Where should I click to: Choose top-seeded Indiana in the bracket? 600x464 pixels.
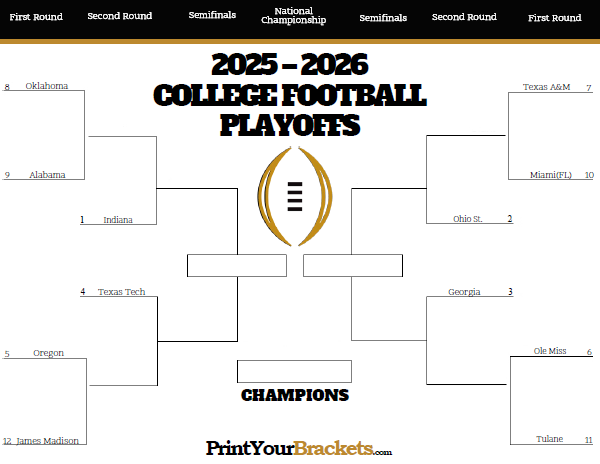pyautogui.click(x=117, y=220)
